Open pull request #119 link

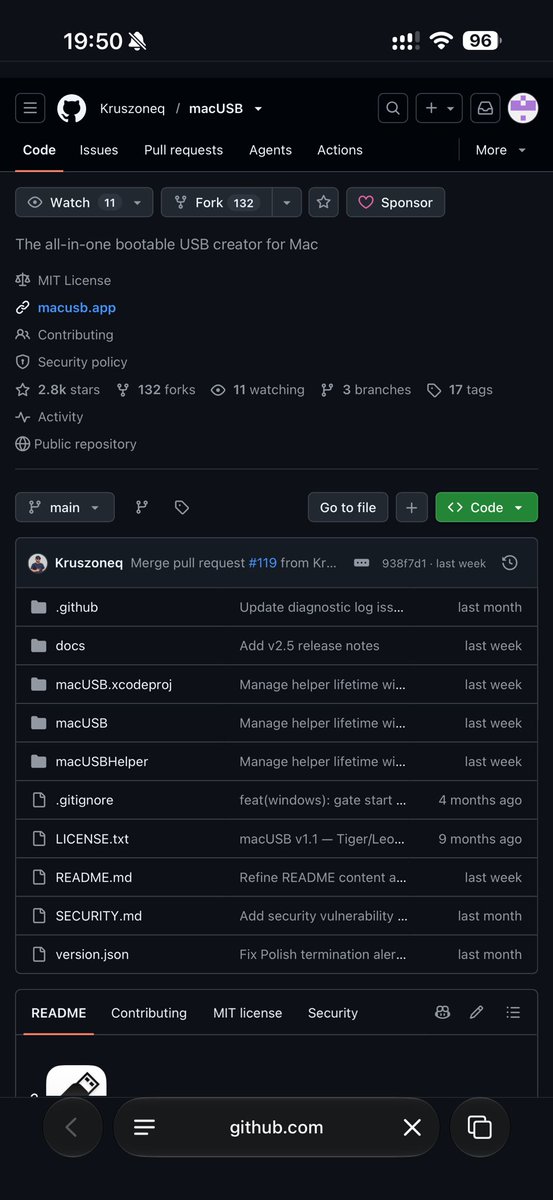[x=262, y=563]
